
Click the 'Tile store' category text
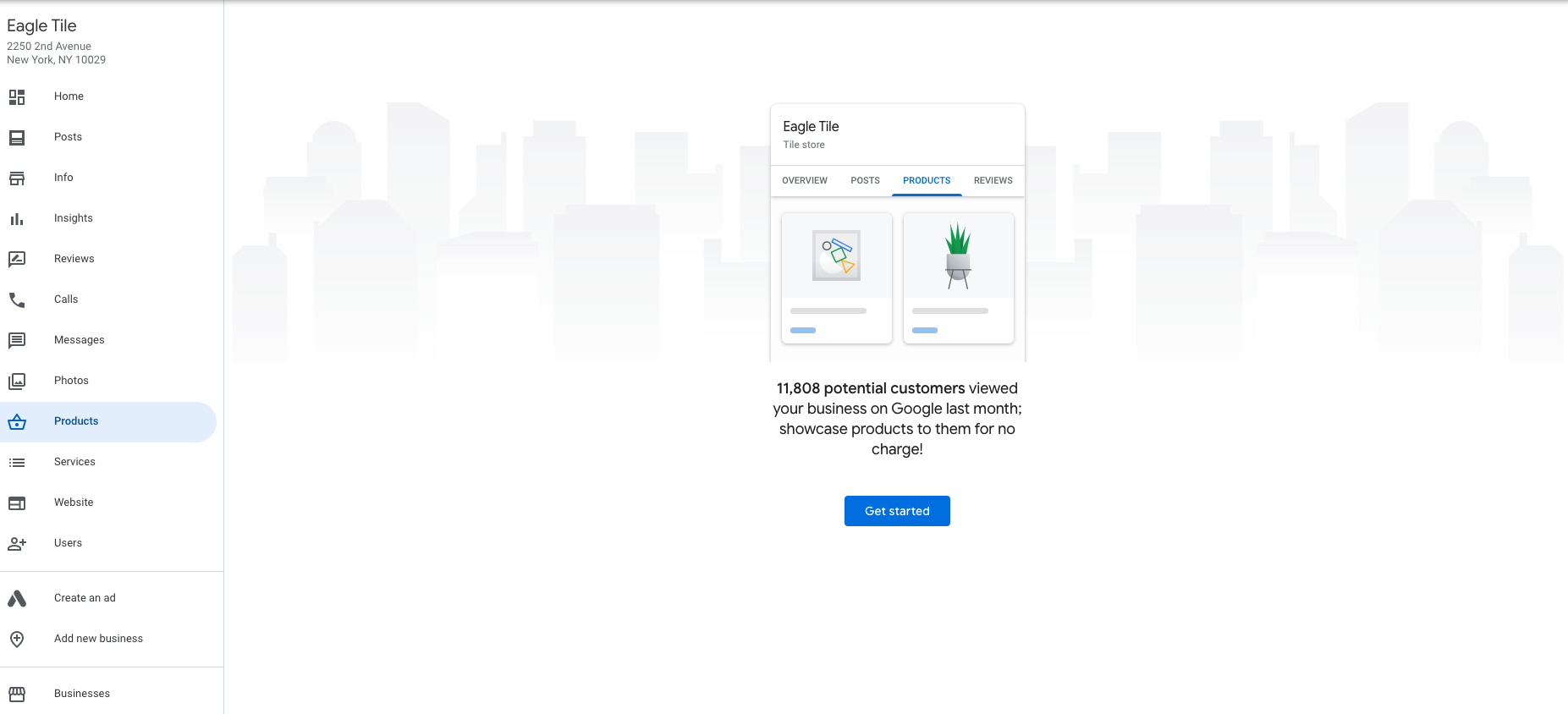coord(804,145)
